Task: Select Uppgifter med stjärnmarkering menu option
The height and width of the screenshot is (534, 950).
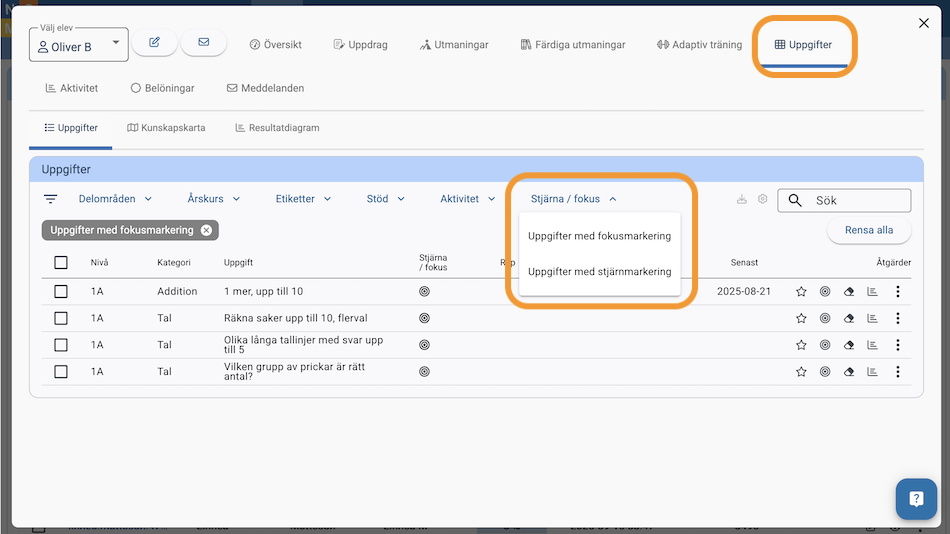Action: point(599,272)
